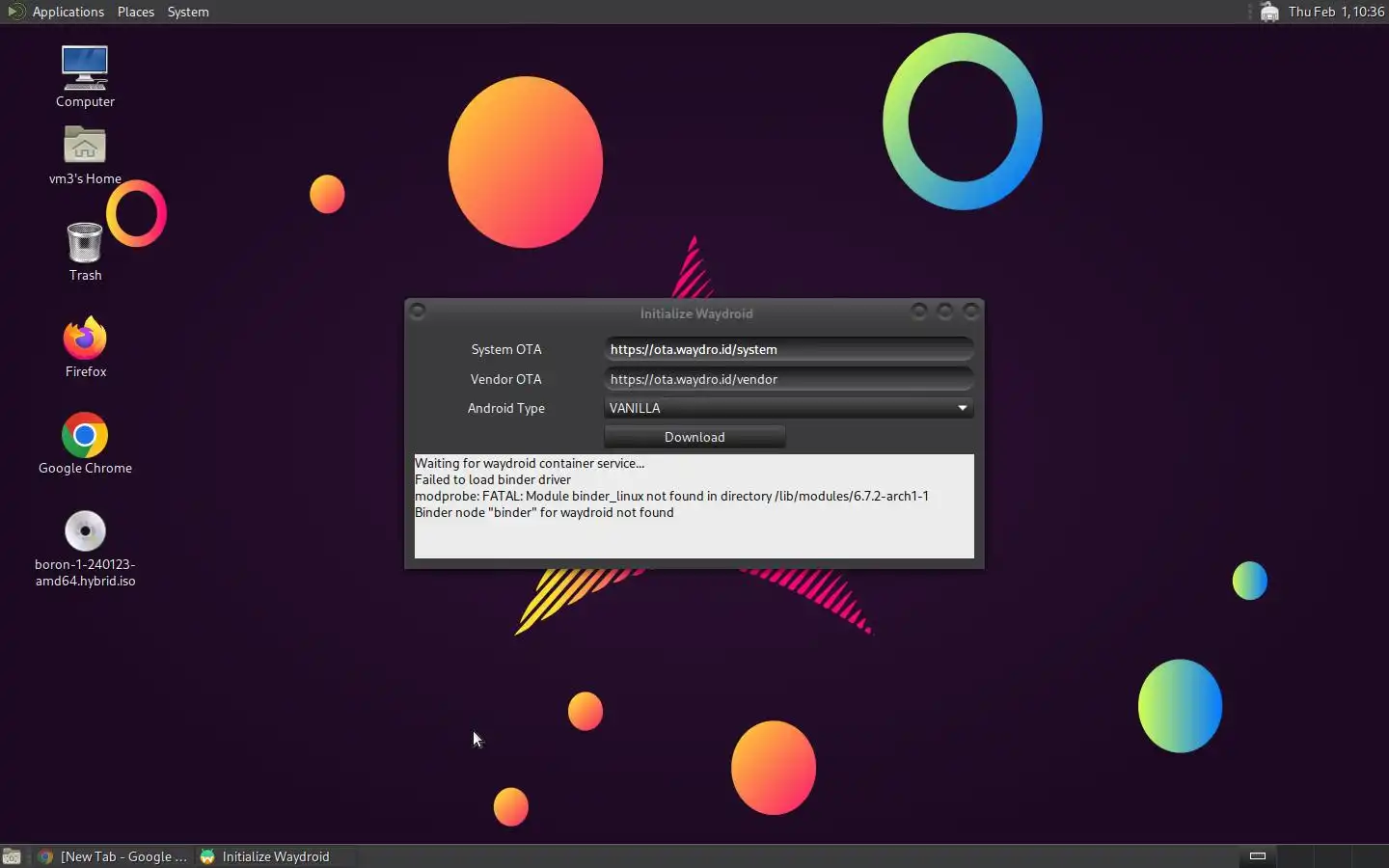Click the clock showing Thu Feb 1, 10:36
This screenshot has width=1389, height=868.
(1337, 12)
